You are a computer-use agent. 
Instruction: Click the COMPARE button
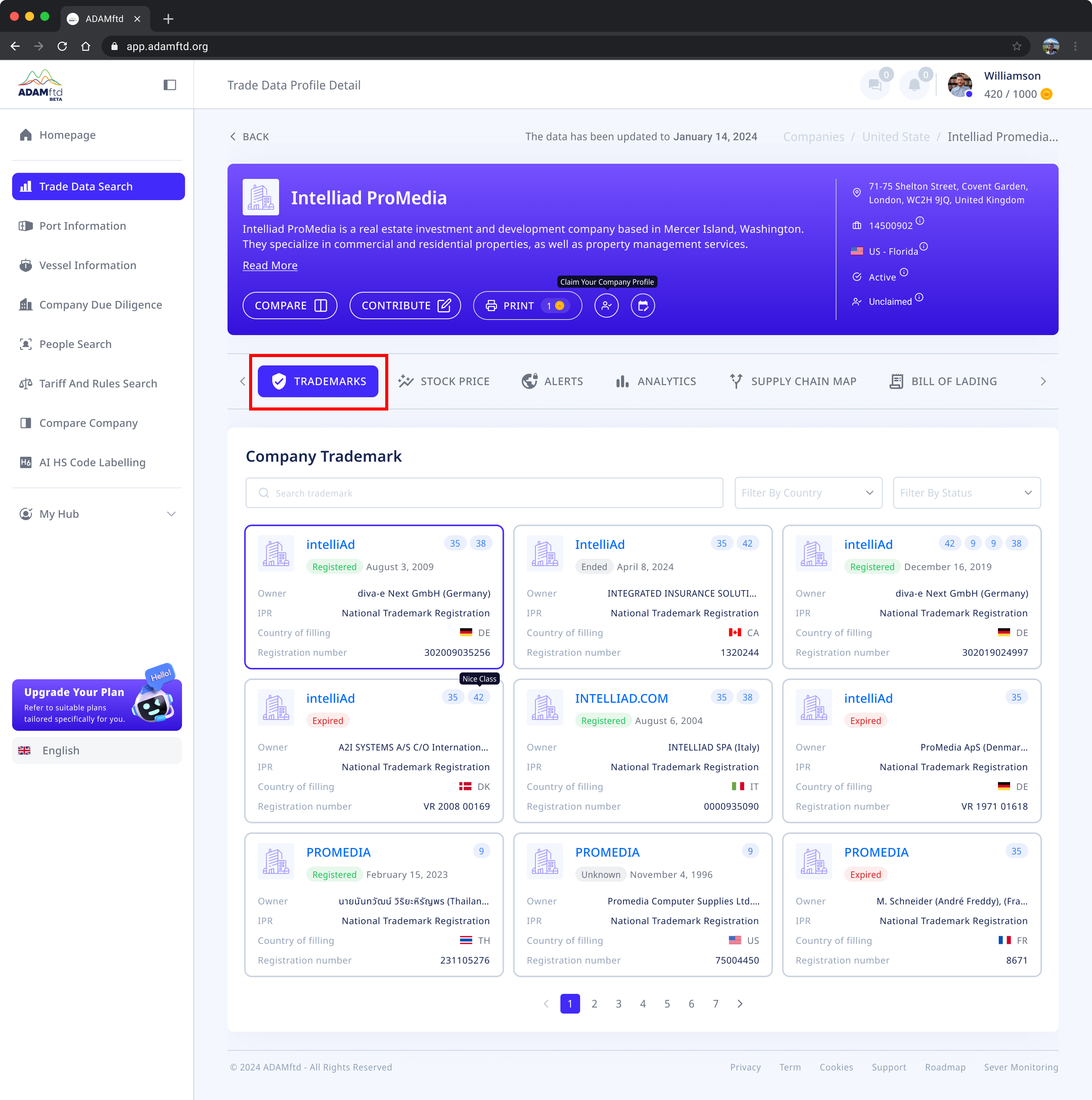pyautogui.click(x=290, y=306)
